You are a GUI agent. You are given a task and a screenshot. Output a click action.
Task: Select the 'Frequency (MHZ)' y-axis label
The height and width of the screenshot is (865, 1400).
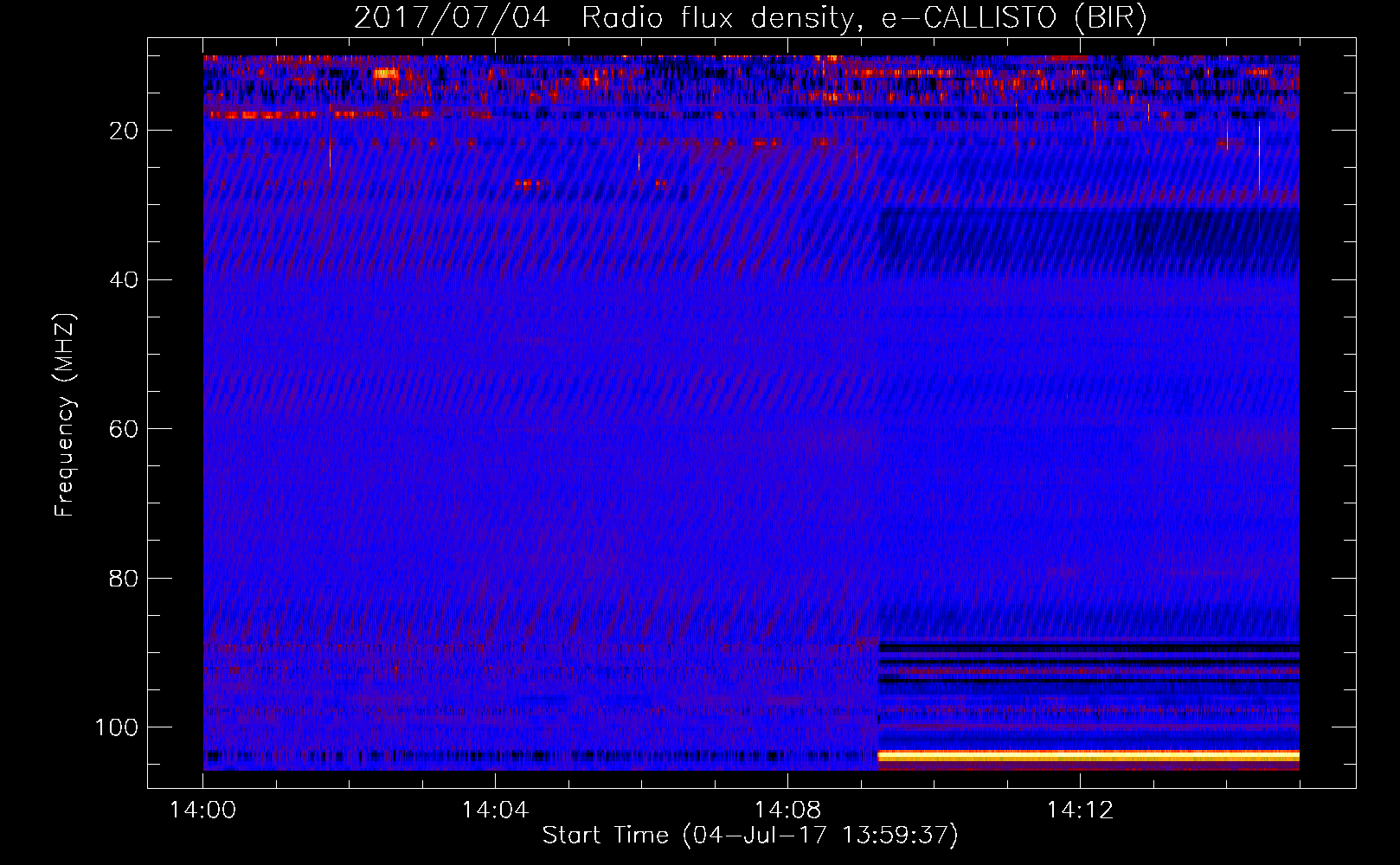65,415
